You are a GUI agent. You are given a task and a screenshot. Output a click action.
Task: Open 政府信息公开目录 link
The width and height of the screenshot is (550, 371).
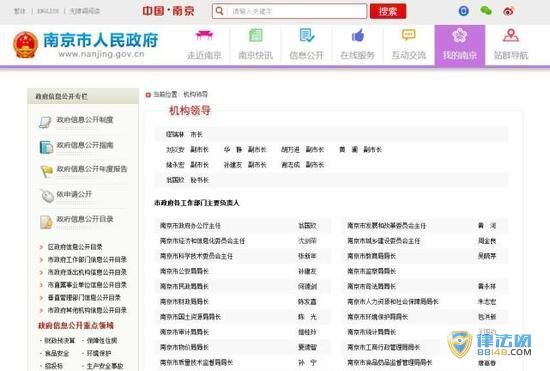(85, 219)
